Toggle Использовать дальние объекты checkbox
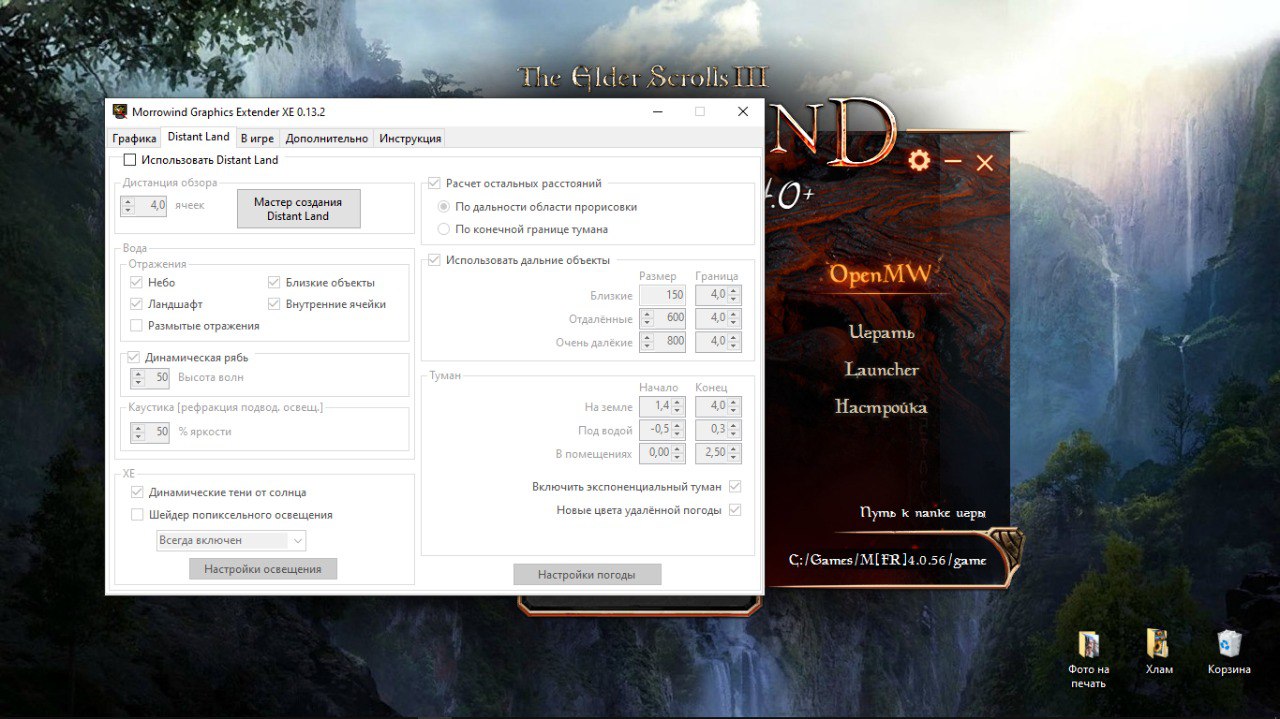 coord(434,260)
